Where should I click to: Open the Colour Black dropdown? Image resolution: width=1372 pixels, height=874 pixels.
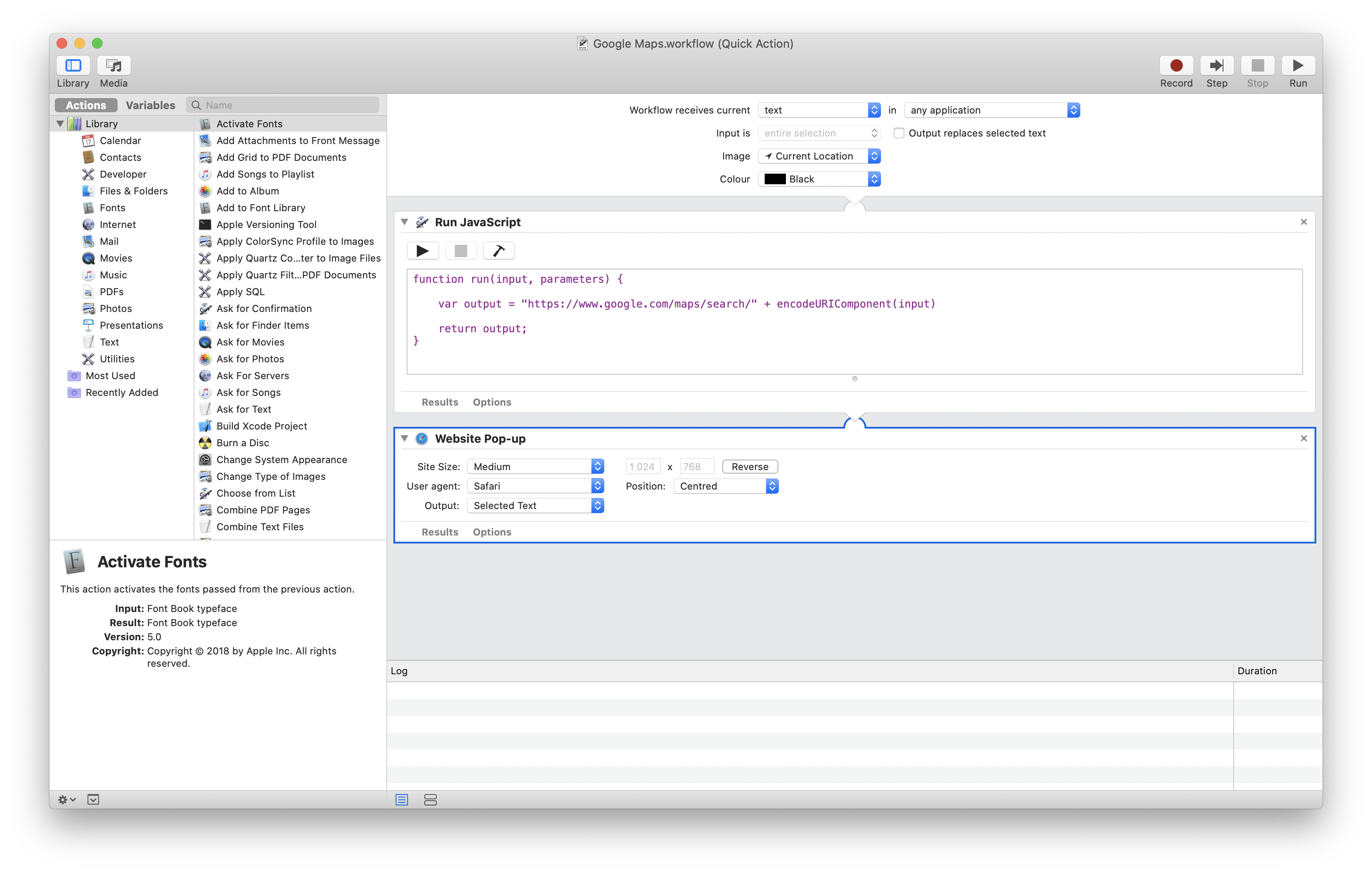819,179
